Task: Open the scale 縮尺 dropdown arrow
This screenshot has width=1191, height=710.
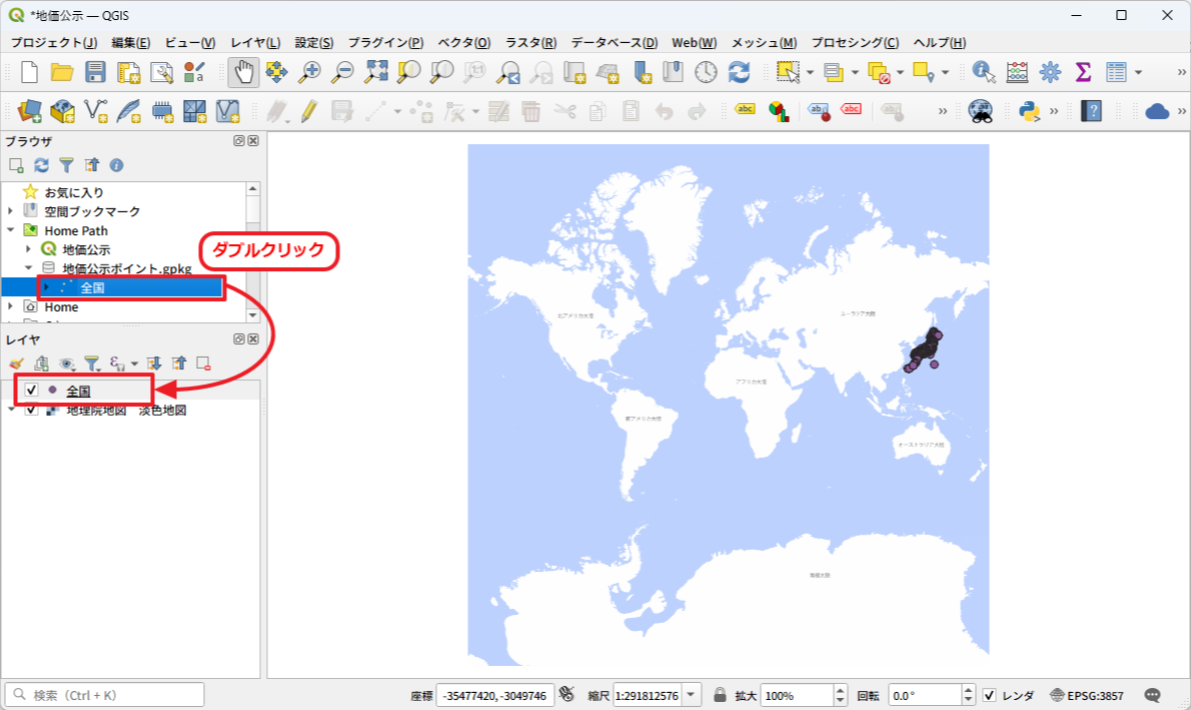Action: pyautogui.click(x=692, y=695)
